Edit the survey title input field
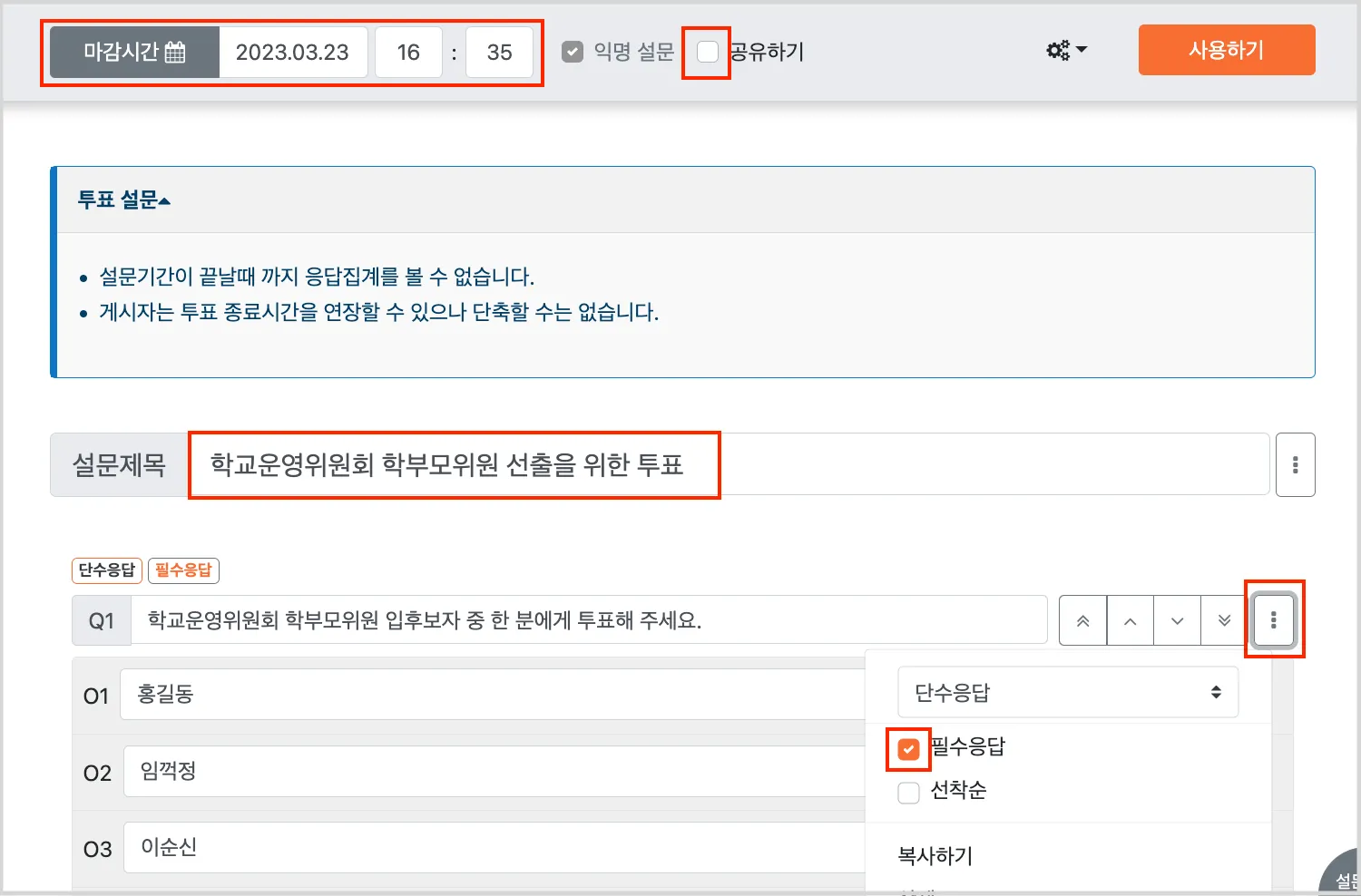Viewport: 1361px width, 896px height. tap(729, 464)
